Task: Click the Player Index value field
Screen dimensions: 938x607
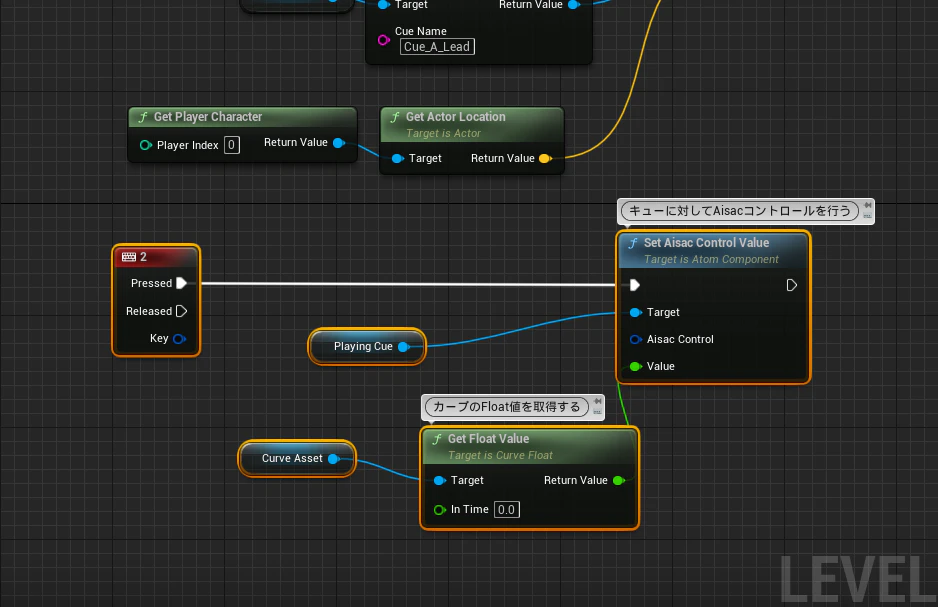Action: pyautogui.click(x=232, y=145)
